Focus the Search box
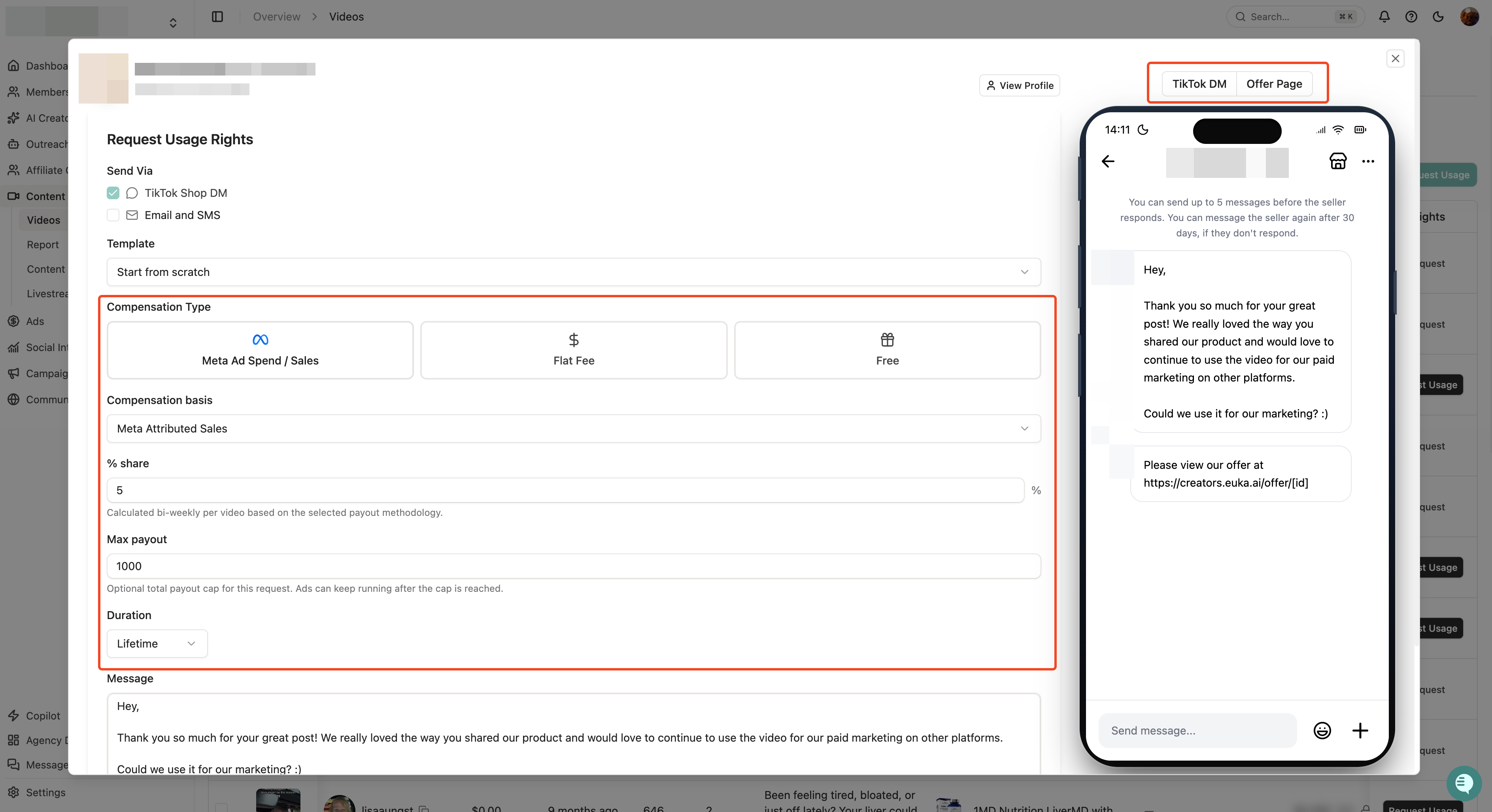 pyautogui.click(x=1295, y=17)
